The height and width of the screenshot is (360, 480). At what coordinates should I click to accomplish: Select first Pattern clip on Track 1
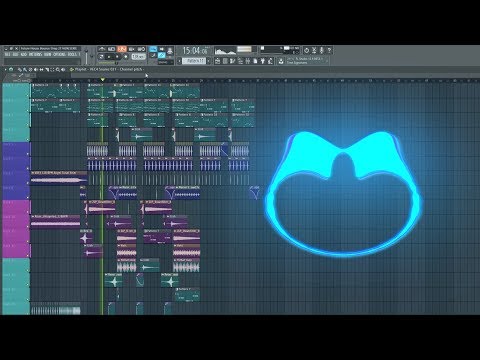(55, 91)
